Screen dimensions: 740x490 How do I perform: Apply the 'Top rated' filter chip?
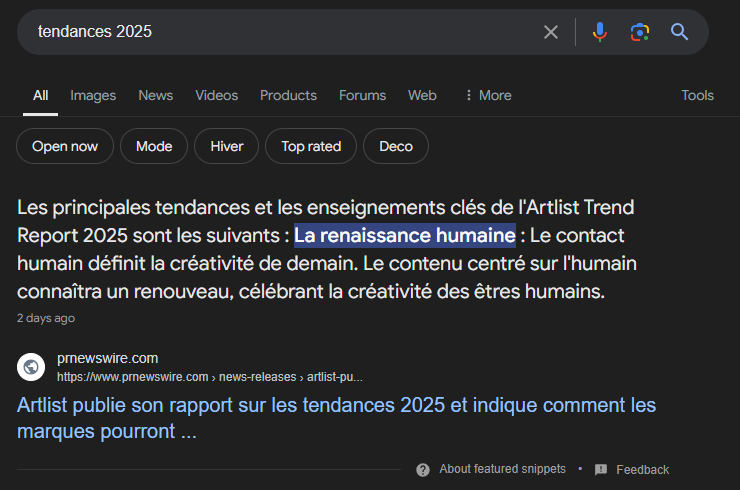coord(311,146)
